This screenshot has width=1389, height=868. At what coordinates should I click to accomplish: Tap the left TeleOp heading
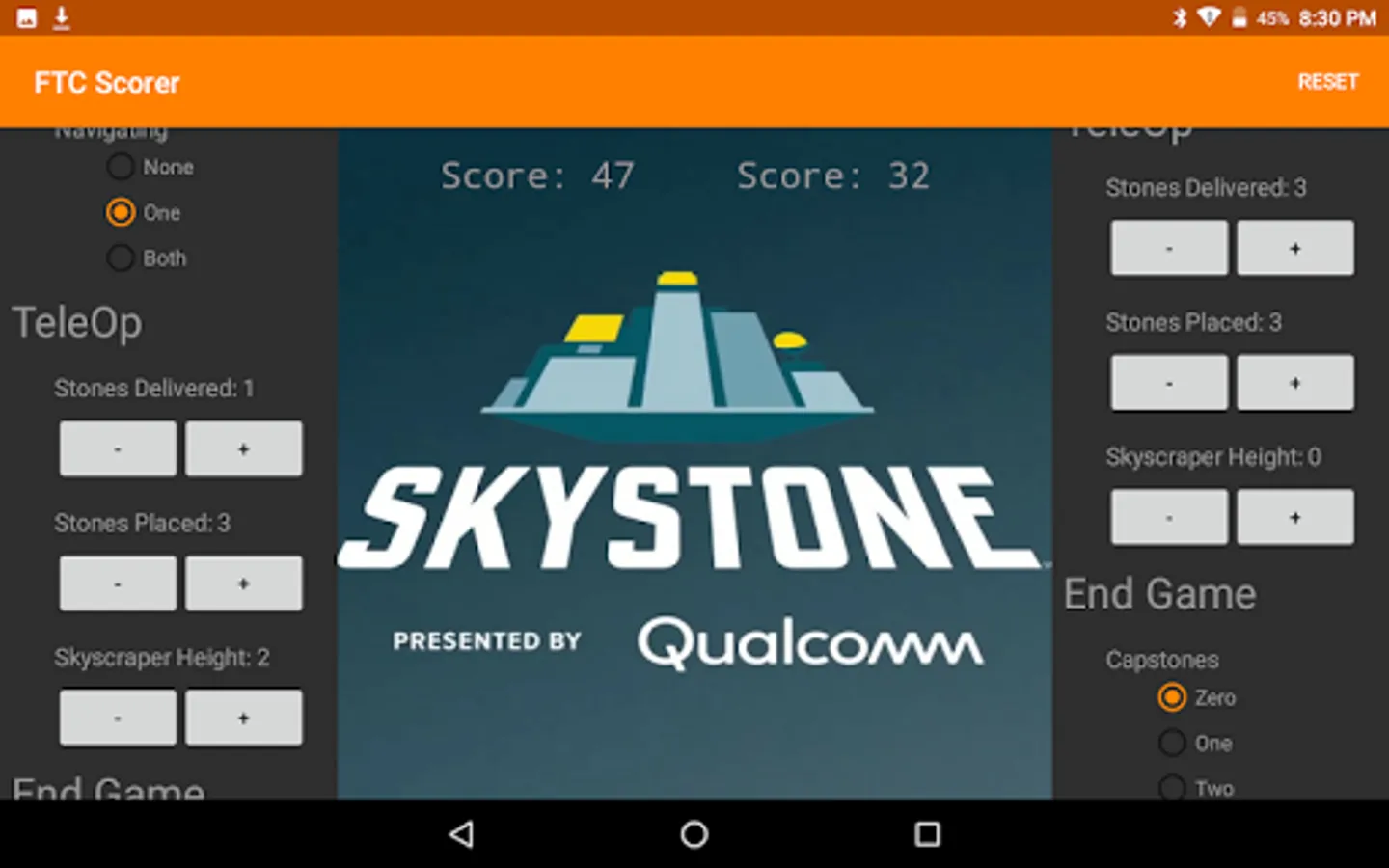click(x=77, y=323)
